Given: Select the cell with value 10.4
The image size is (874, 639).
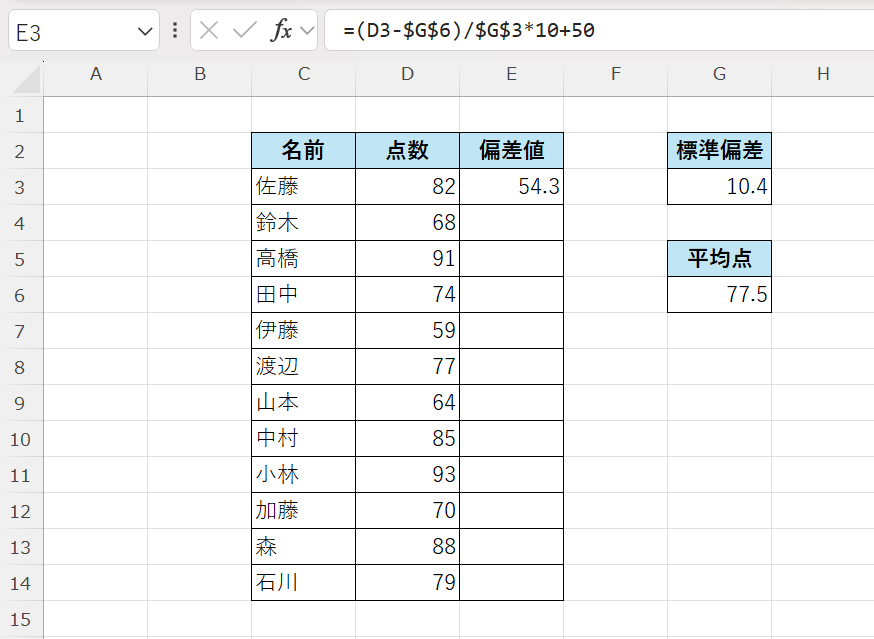Looking at the screenshot, I should pyautogui.click(x=719, y=187).
